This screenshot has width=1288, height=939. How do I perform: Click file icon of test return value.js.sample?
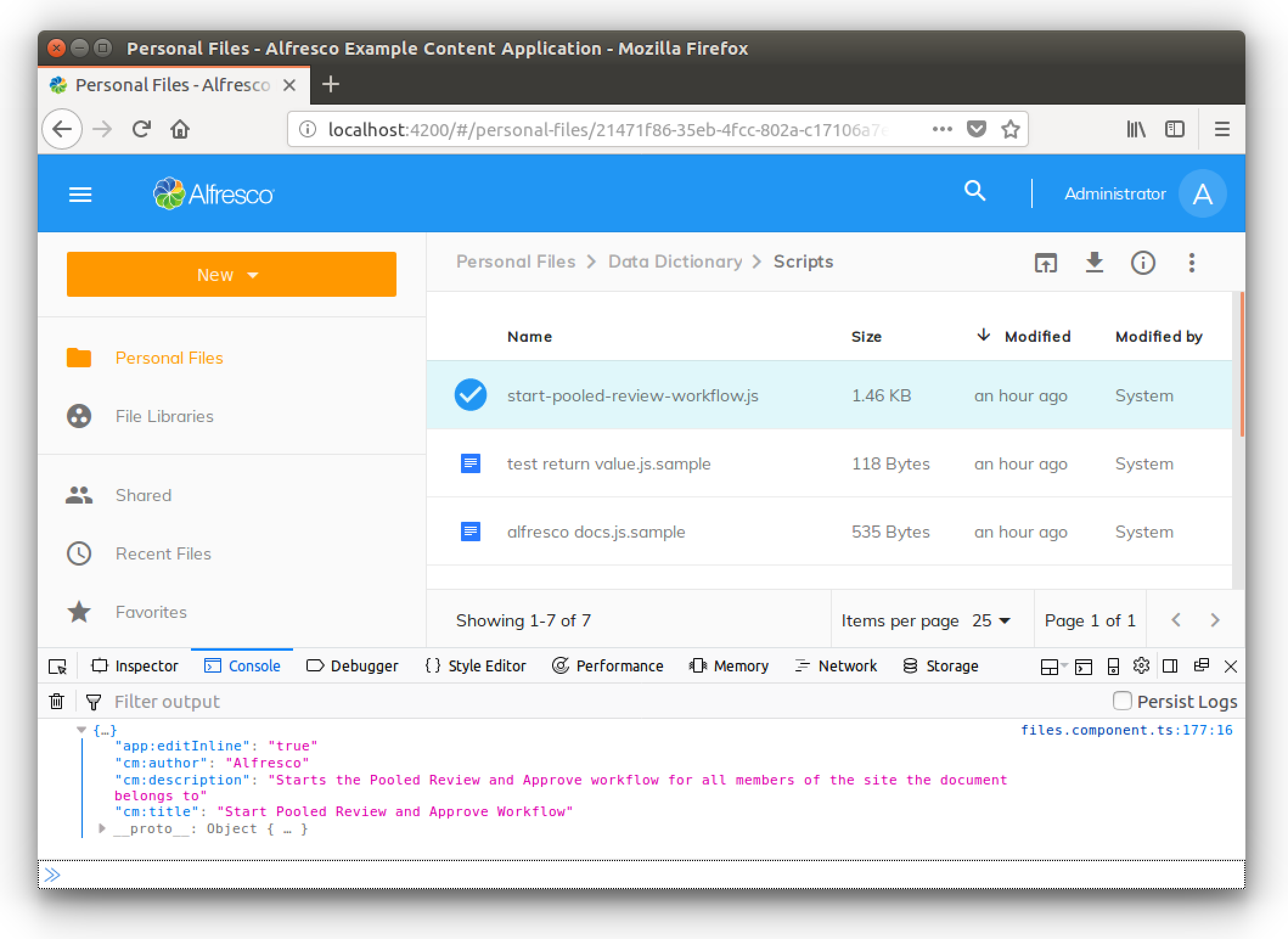pyautogui.click(x=470, y=463)
